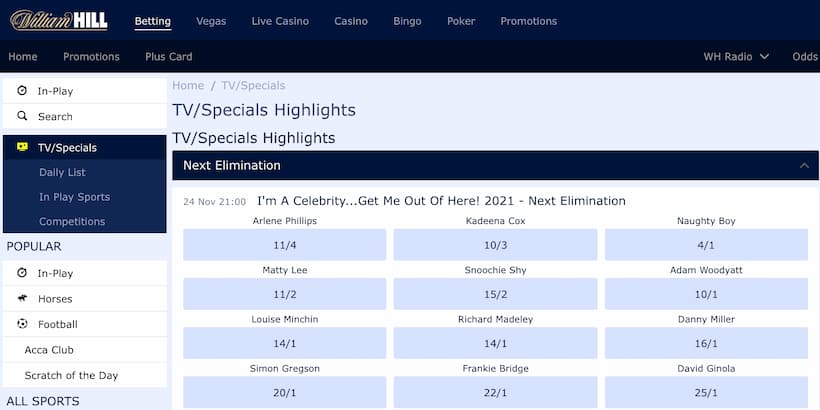The width and height of the screenshot is (820, 410).
Task: Switch to the Vegas tab
Action: [211, 21]
